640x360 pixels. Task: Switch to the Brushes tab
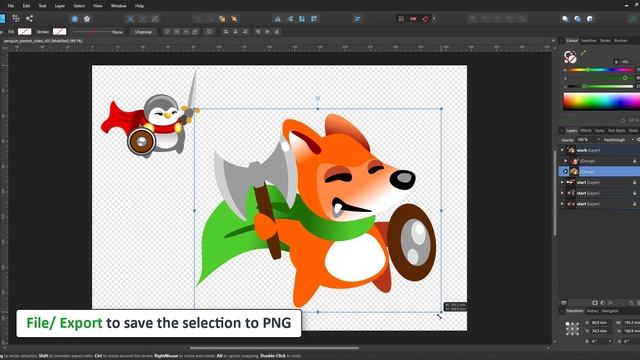(620, 40)
